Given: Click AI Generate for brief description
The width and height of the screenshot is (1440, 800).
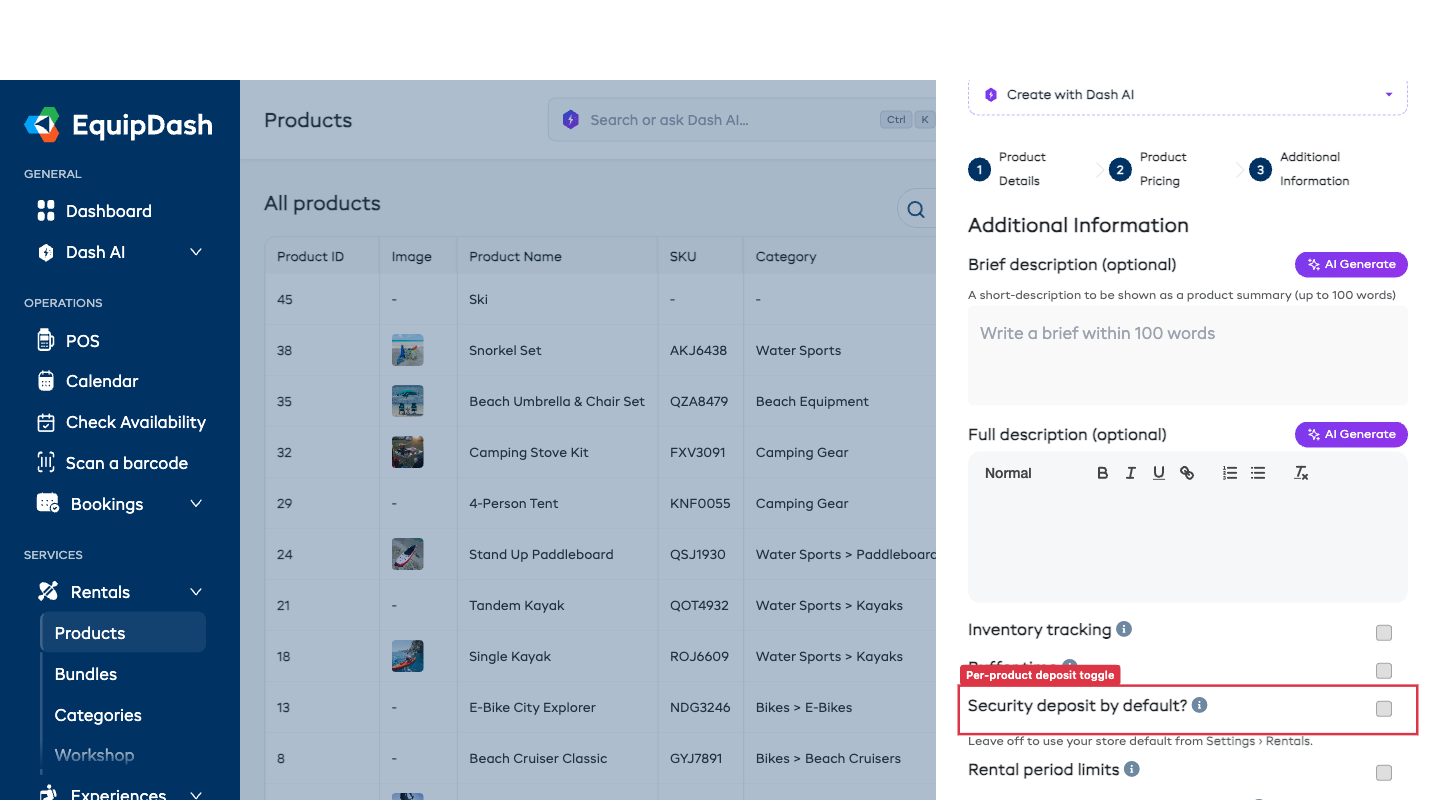Looking at the screenshot, I should tap(1351, 264).
